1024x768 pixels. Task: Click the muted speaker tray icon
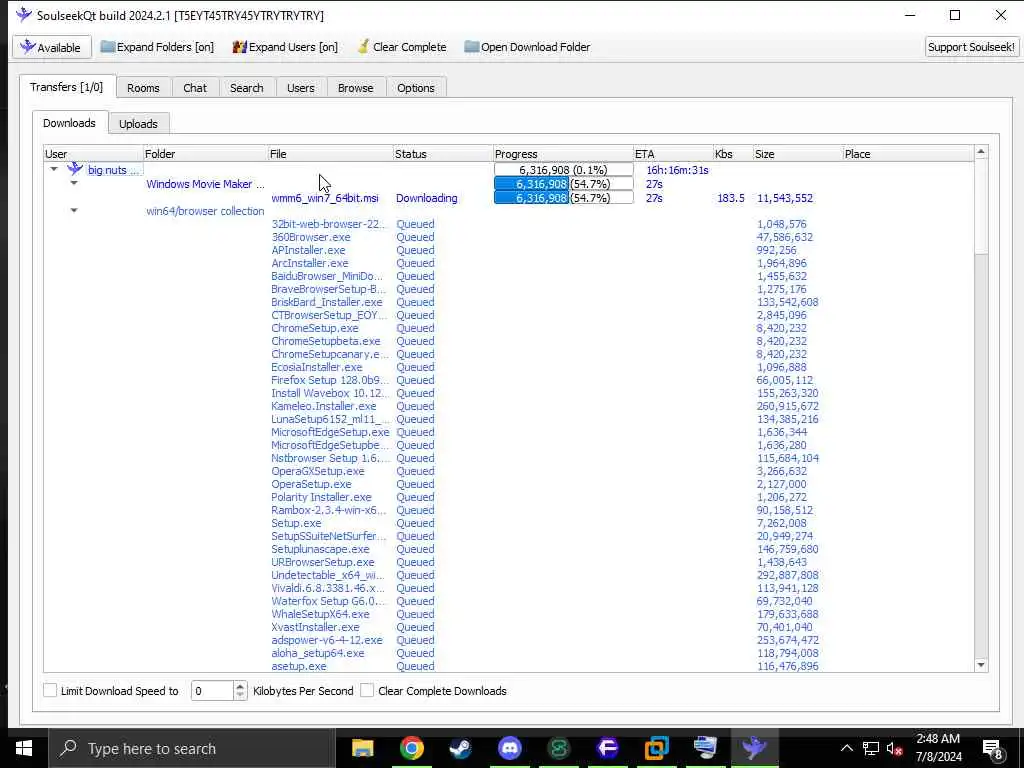click(x=895, y=749)
